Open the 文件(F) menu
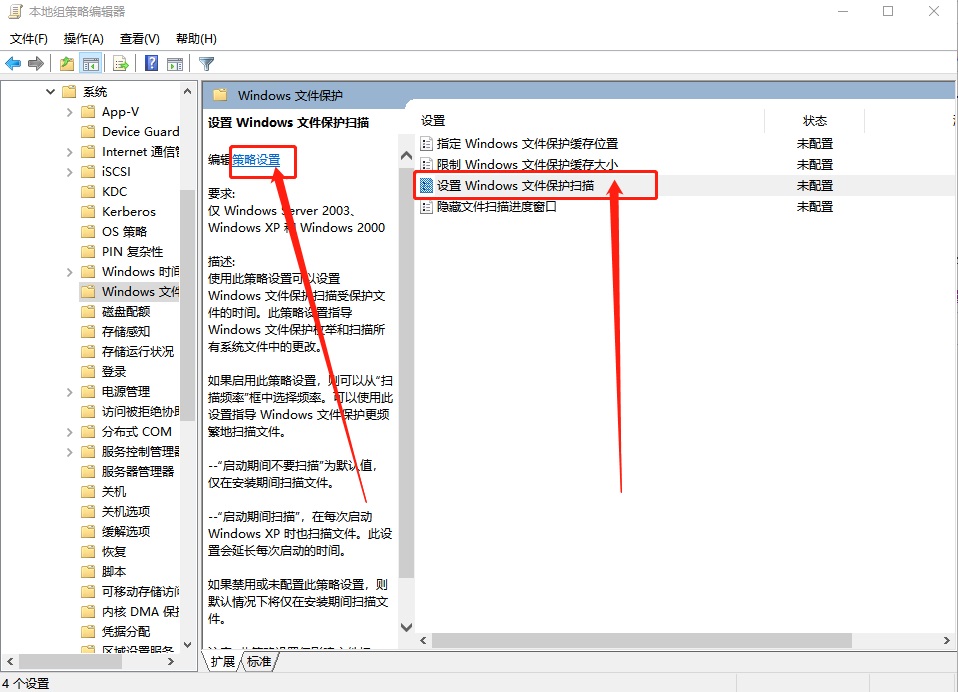The image size is (958, 692). [x=29, y=38]
